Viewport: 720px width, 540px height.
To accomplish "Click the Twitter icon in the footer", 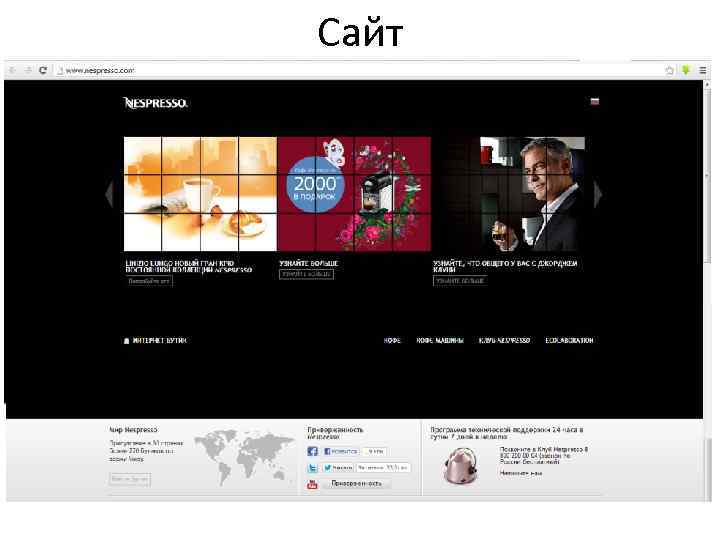I will coord(312,468).
